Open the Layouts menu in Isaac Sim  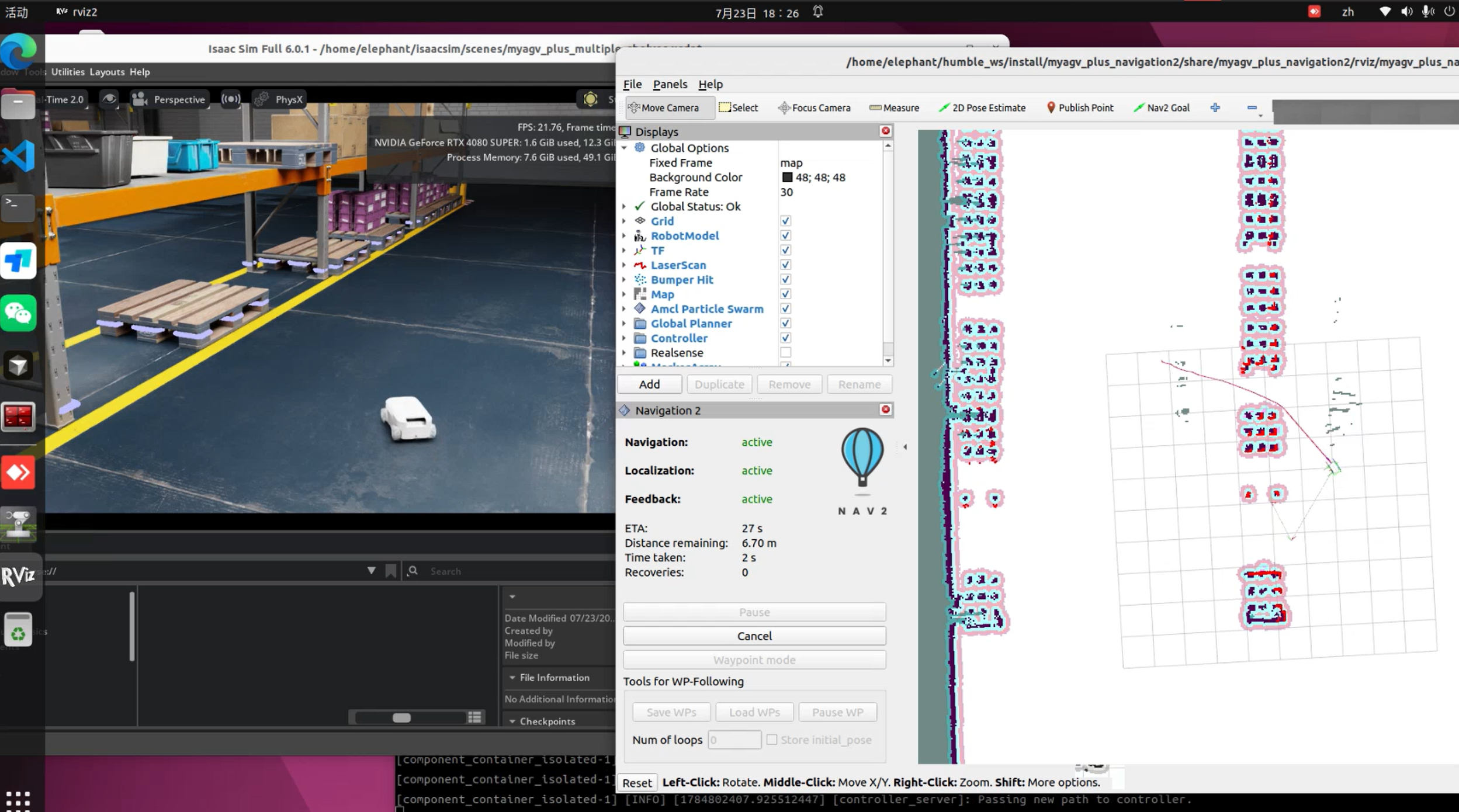[107, 72]
